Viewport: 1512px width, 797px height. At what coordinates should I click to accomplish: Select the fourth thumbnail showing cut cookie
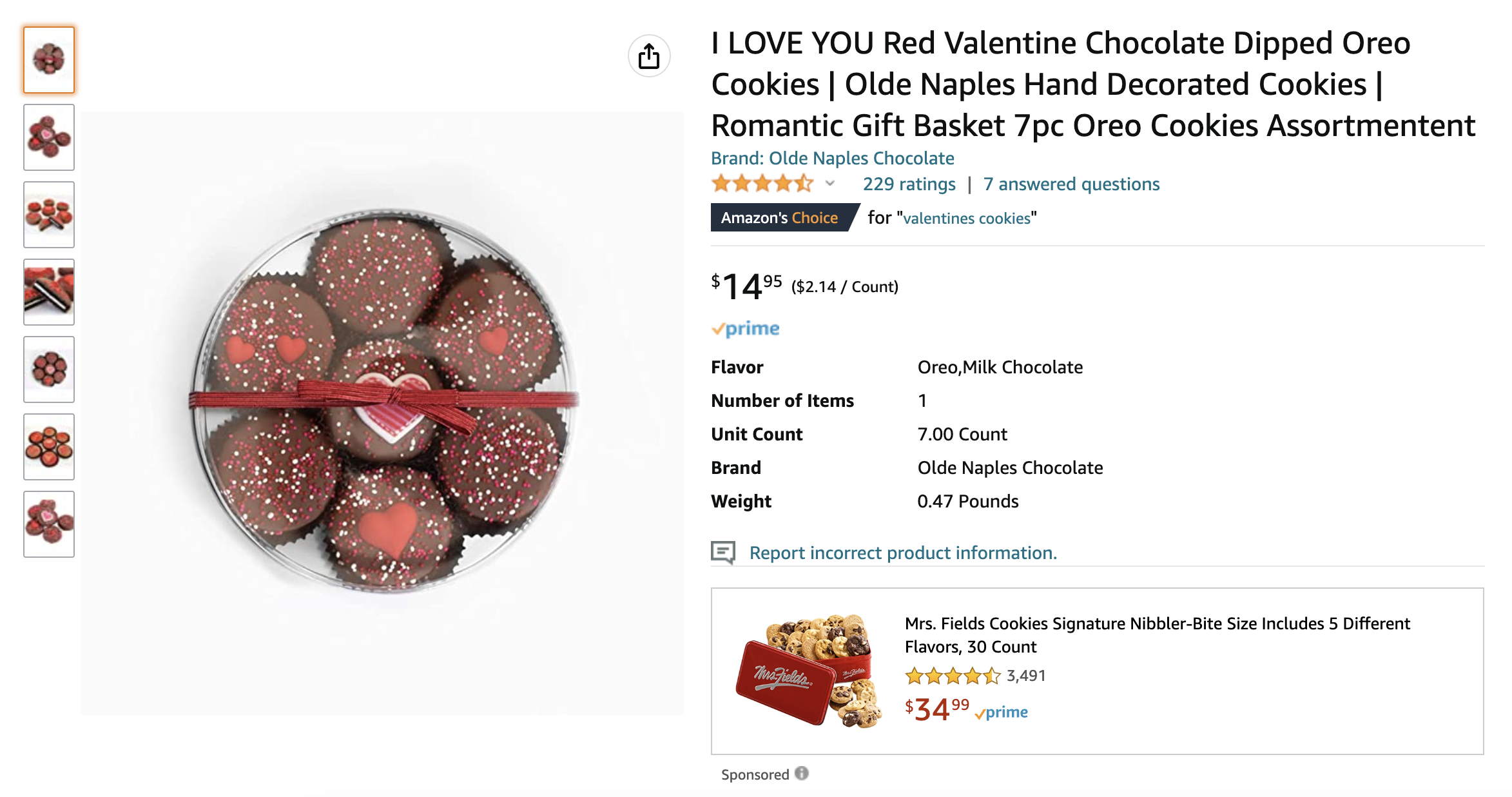click(x=49, y=292)
